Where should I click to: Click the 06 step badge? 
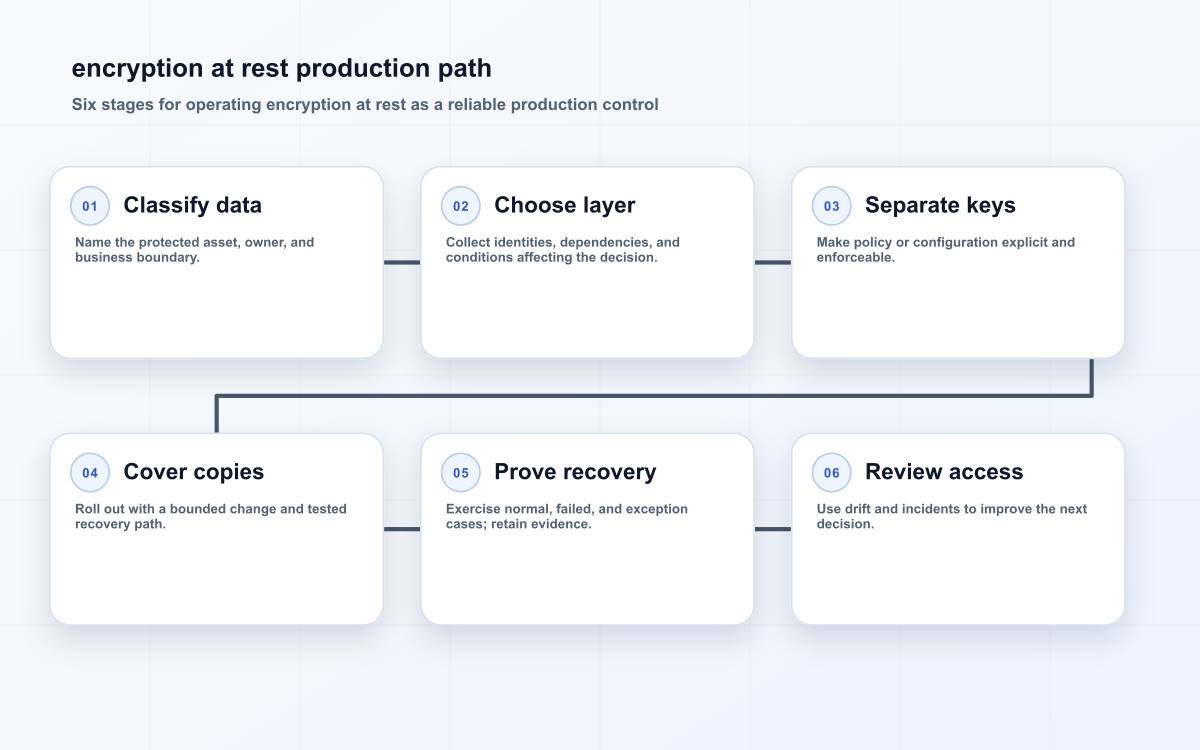[x=832, y=473]
